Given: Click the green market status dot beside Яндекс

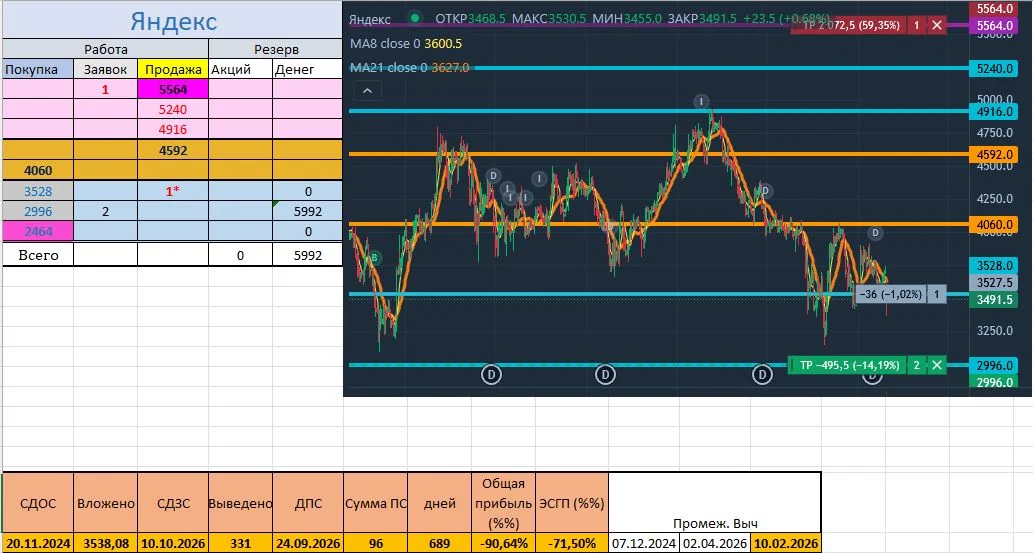Looking at the screenshot, I should click(415, 18).
